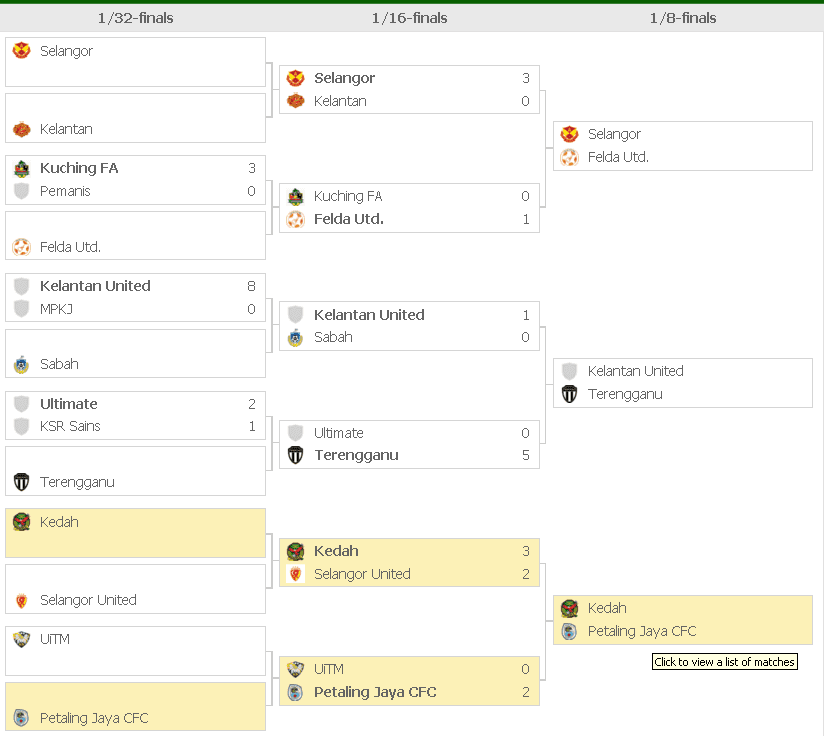Select the 1/8-finals column header
Viewport: 825px width, 736px height.
[x=683, y=18]
